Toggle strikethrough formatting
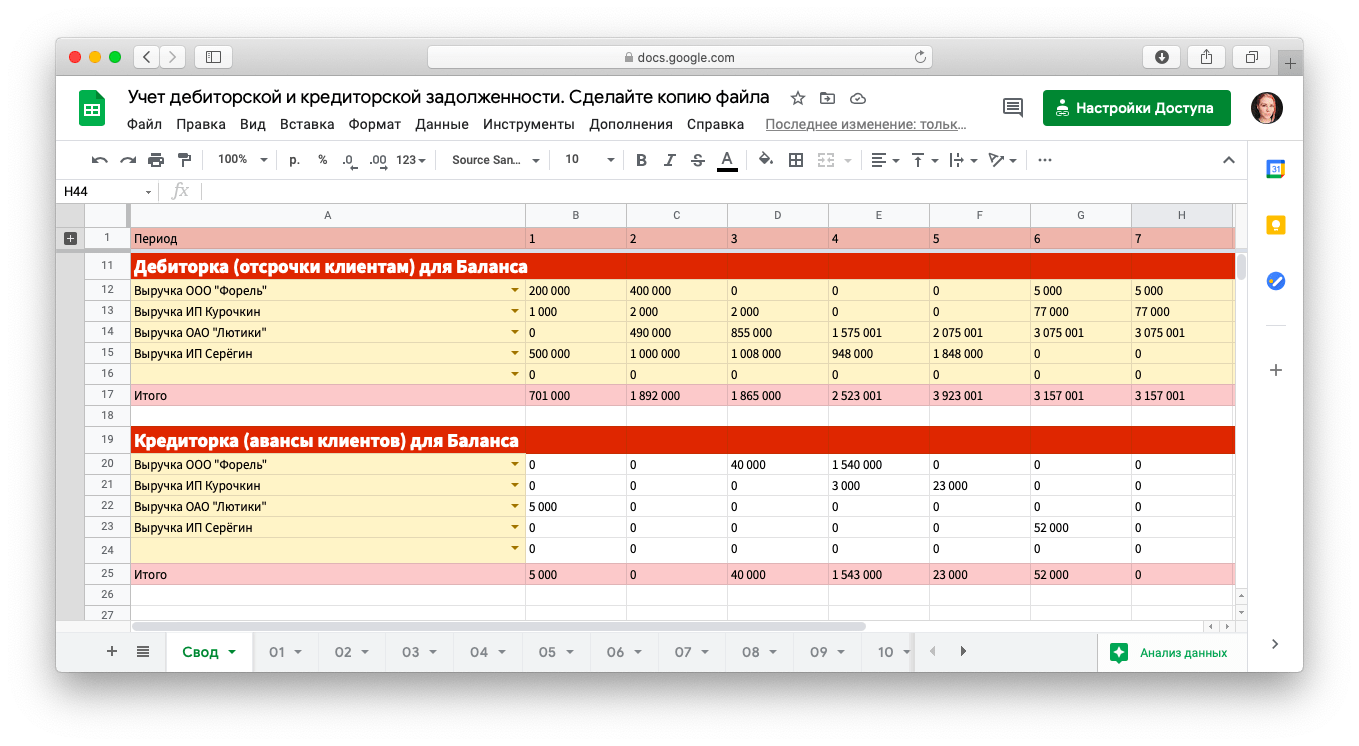This screenshot has height=746, width=1359. point(698,160)
